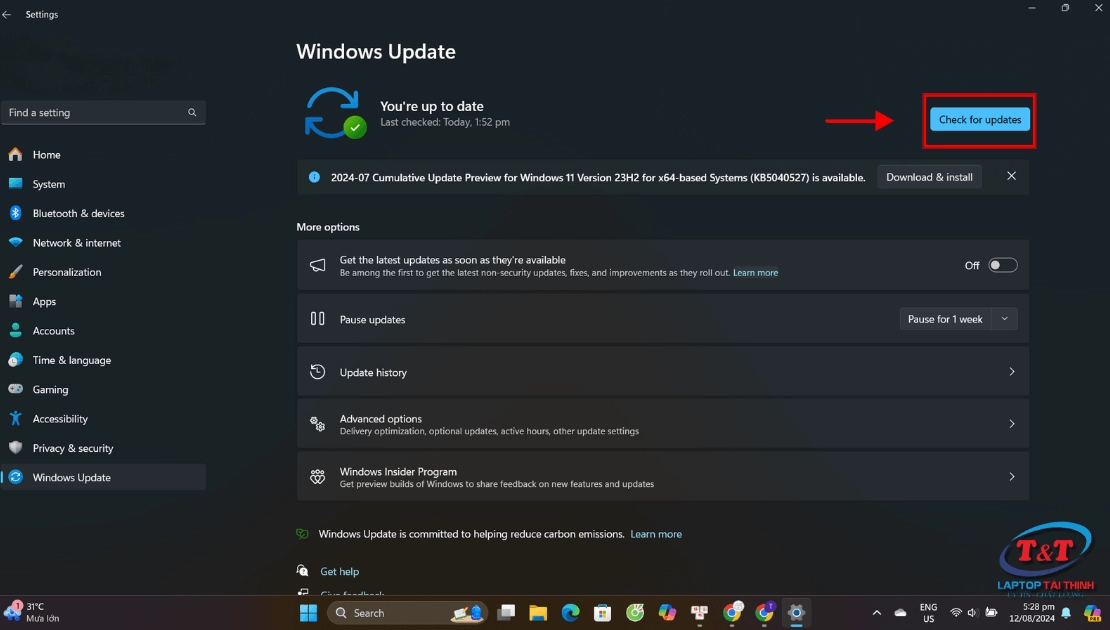Viewport: 1110px width, 630px height.
Task: Click the battery tray icon
Action: coord(991,613)
